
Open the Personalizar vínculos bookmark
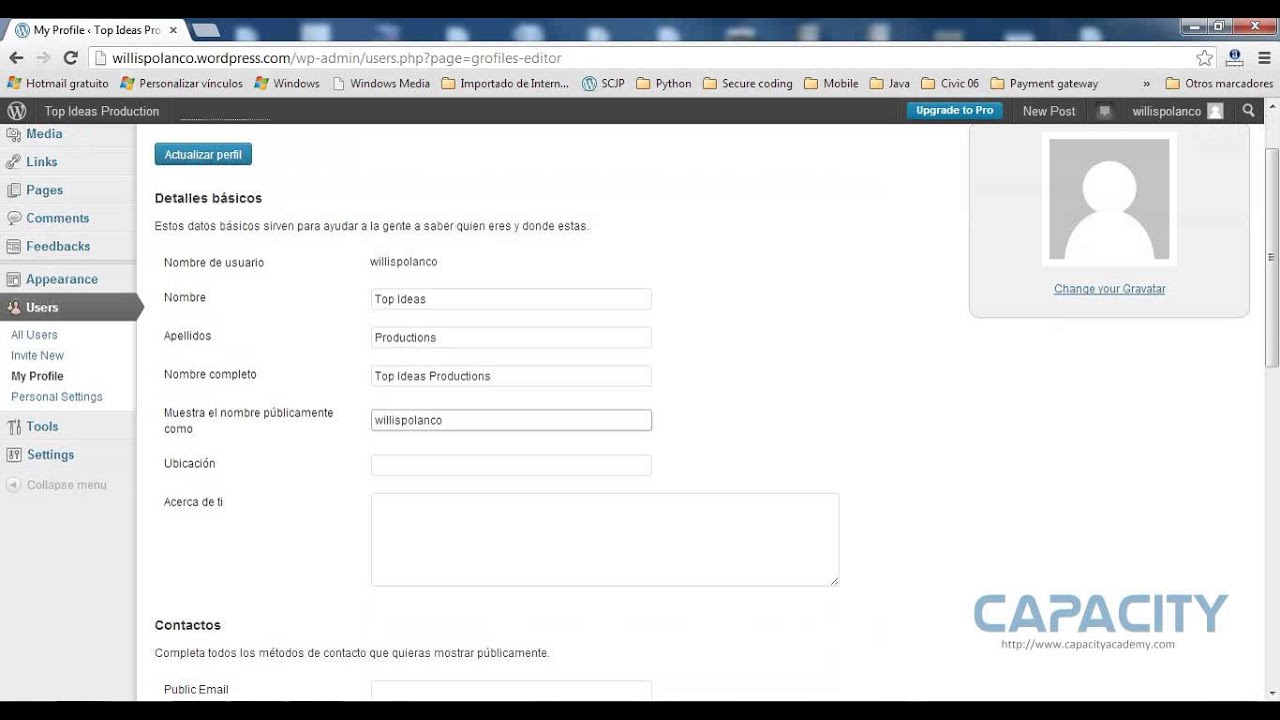pyautogui.click(x=181, y=84)
